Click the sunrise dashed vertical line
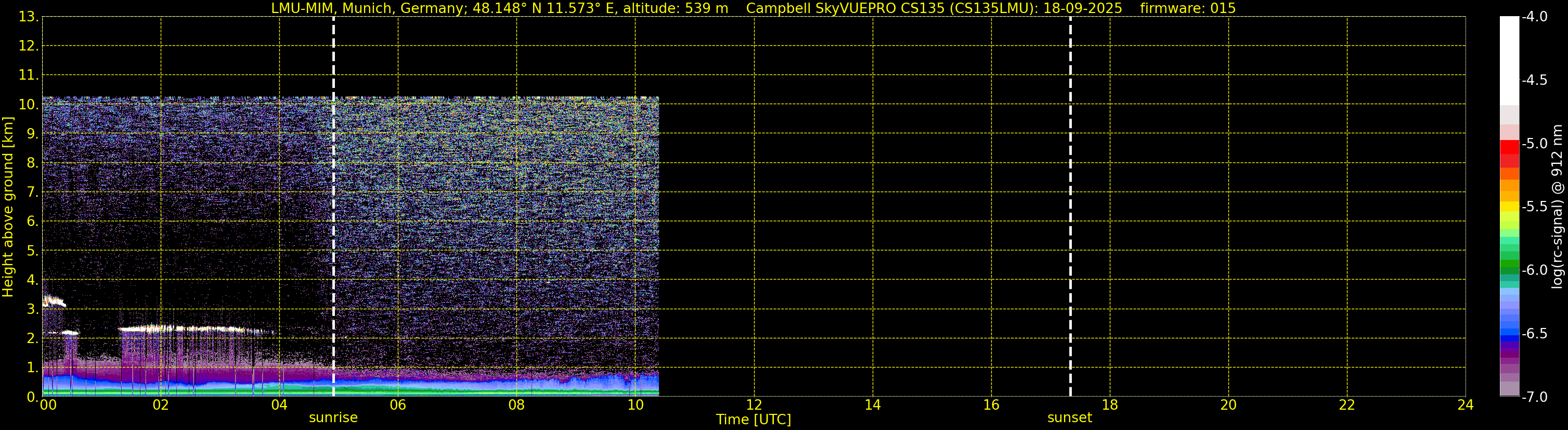 [333, 207]
